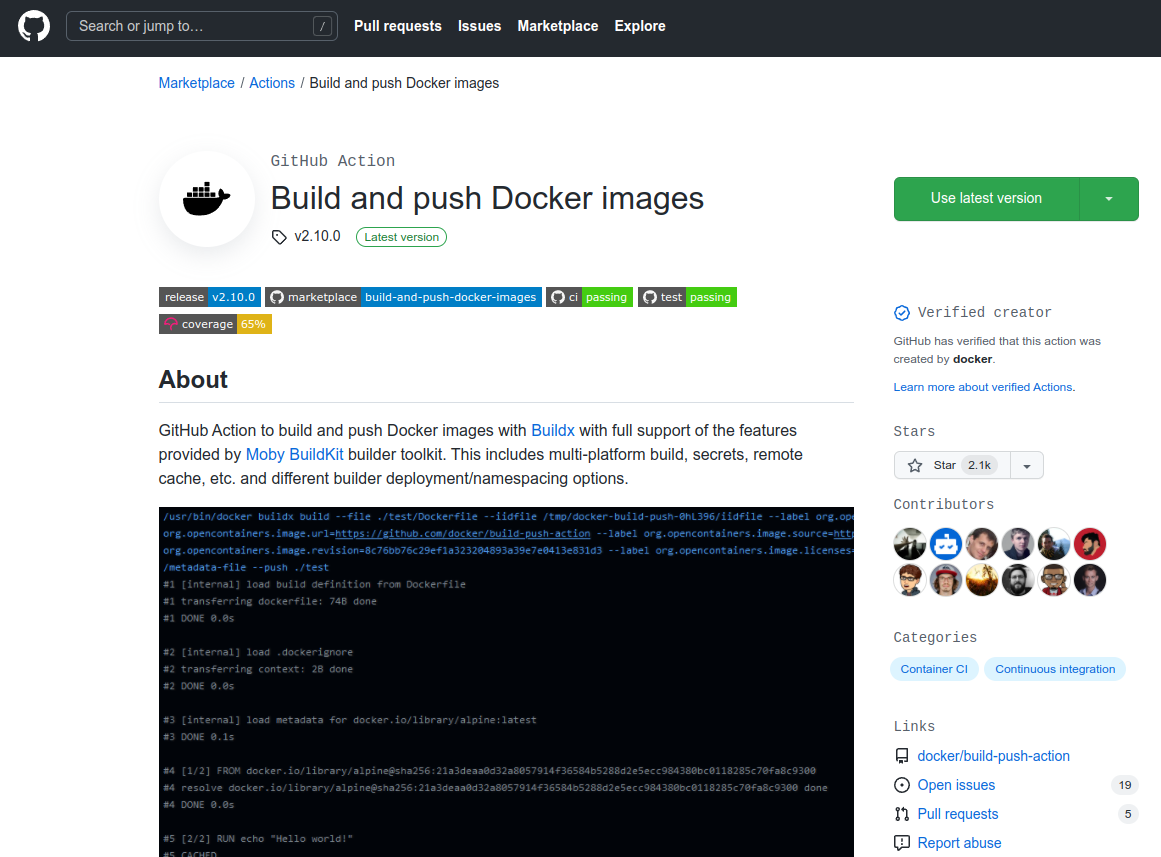Focus the Search or jump to field

click(x=202, y=26)
